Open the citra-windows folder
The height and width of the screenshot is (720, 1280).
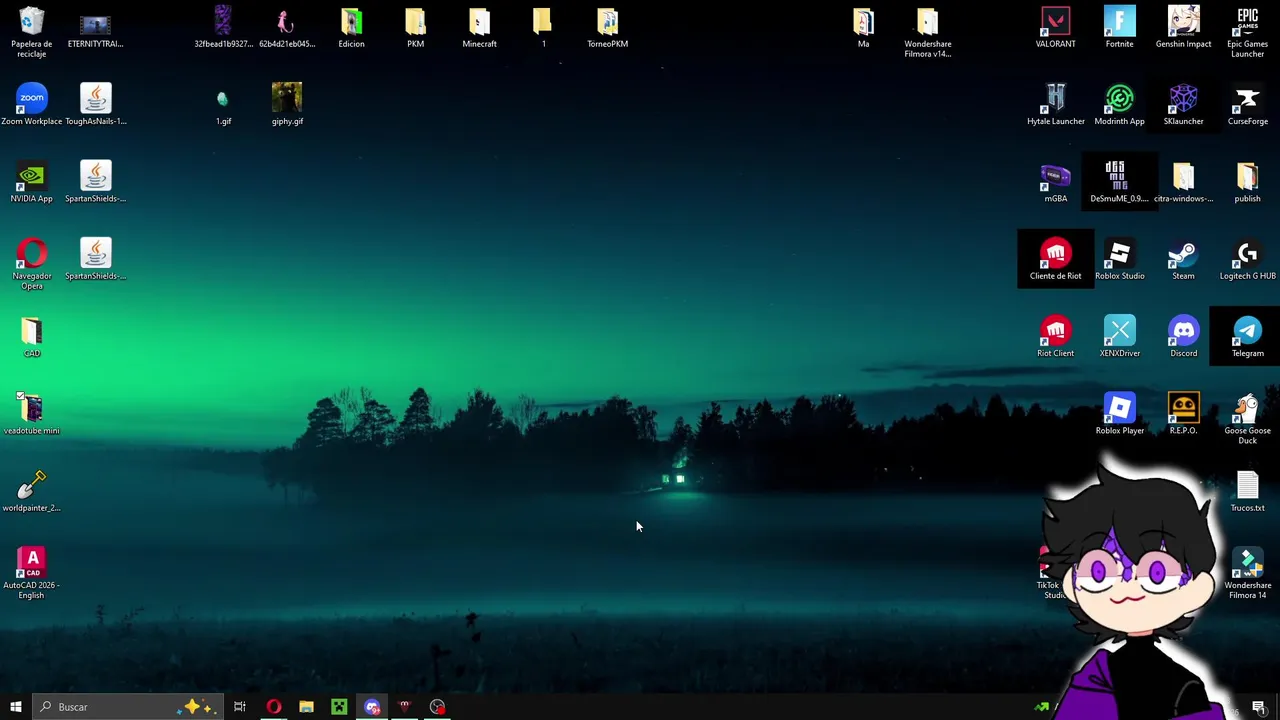1183,182
